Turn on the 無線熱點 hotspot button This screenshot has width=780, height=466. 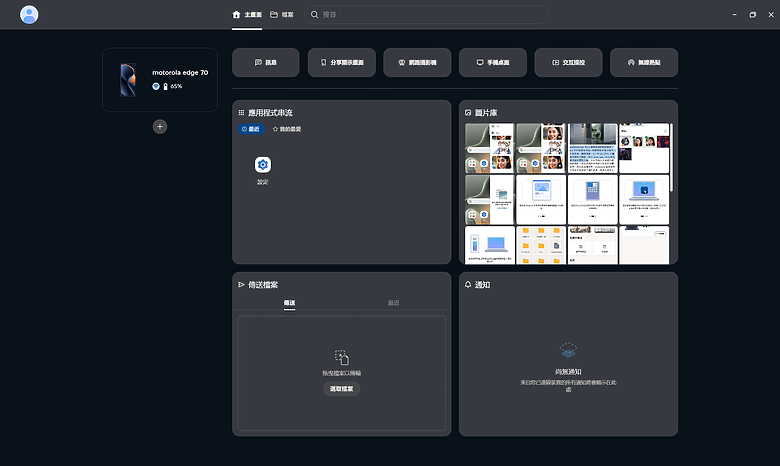(x=644, y=62)
